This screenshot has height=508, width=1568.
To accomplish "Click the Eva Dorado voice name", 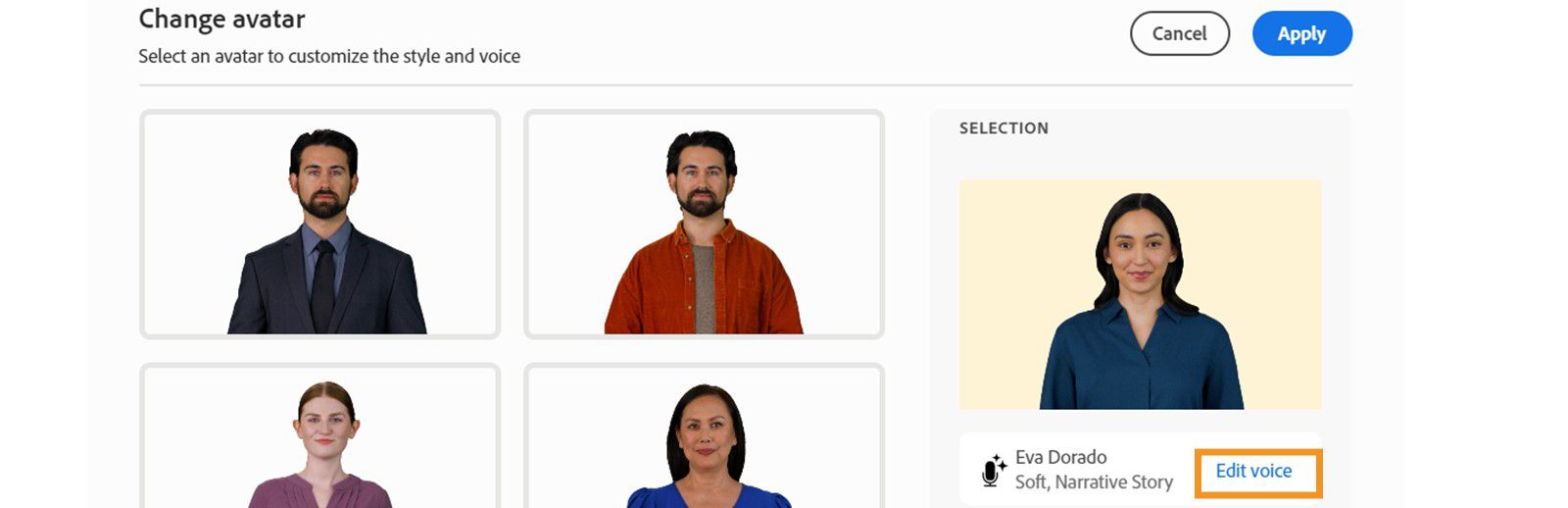I will pyautogui.click(x=1060, y=457).
